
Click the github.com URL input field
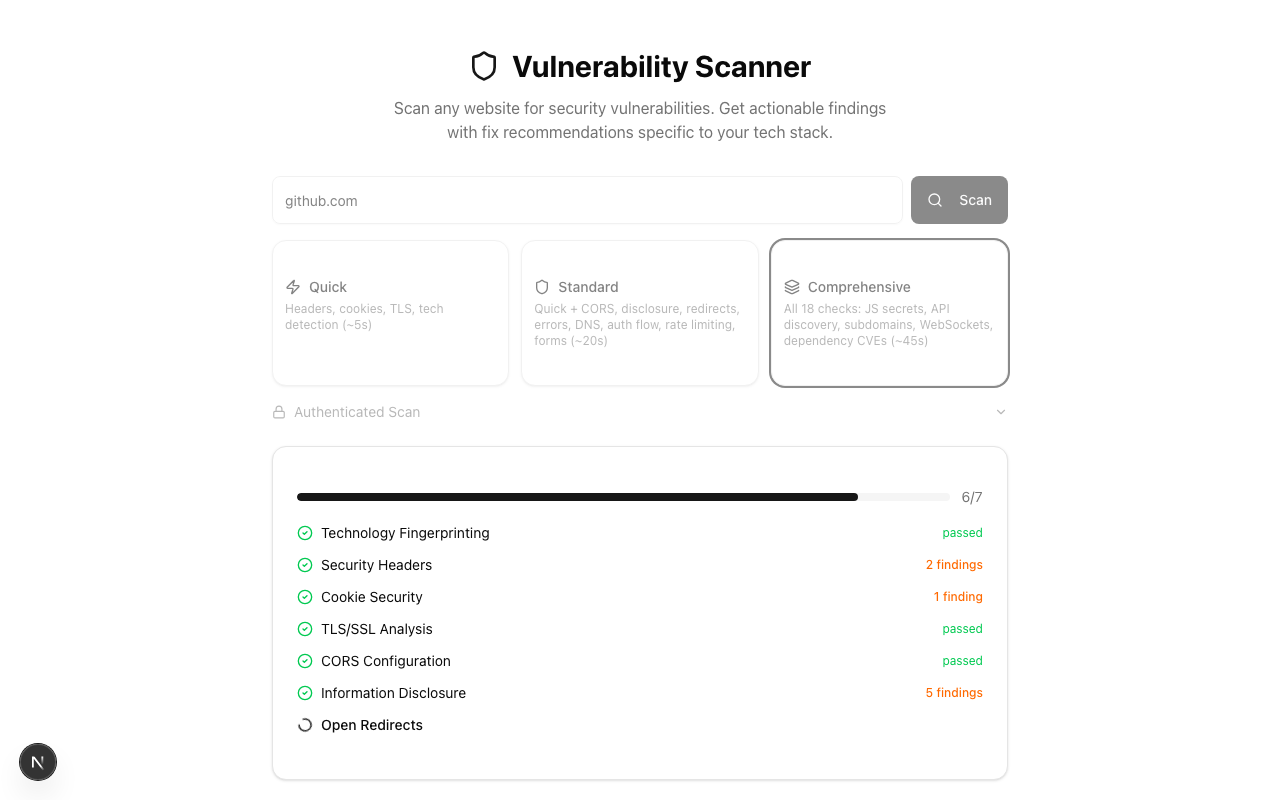coord(587,200)
